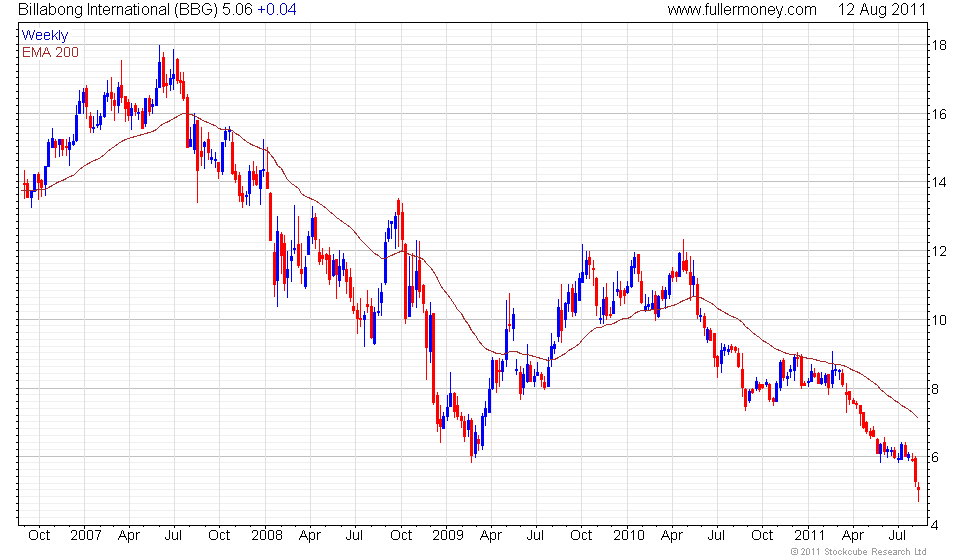Click the 14 price axis label

coord(939,182)
